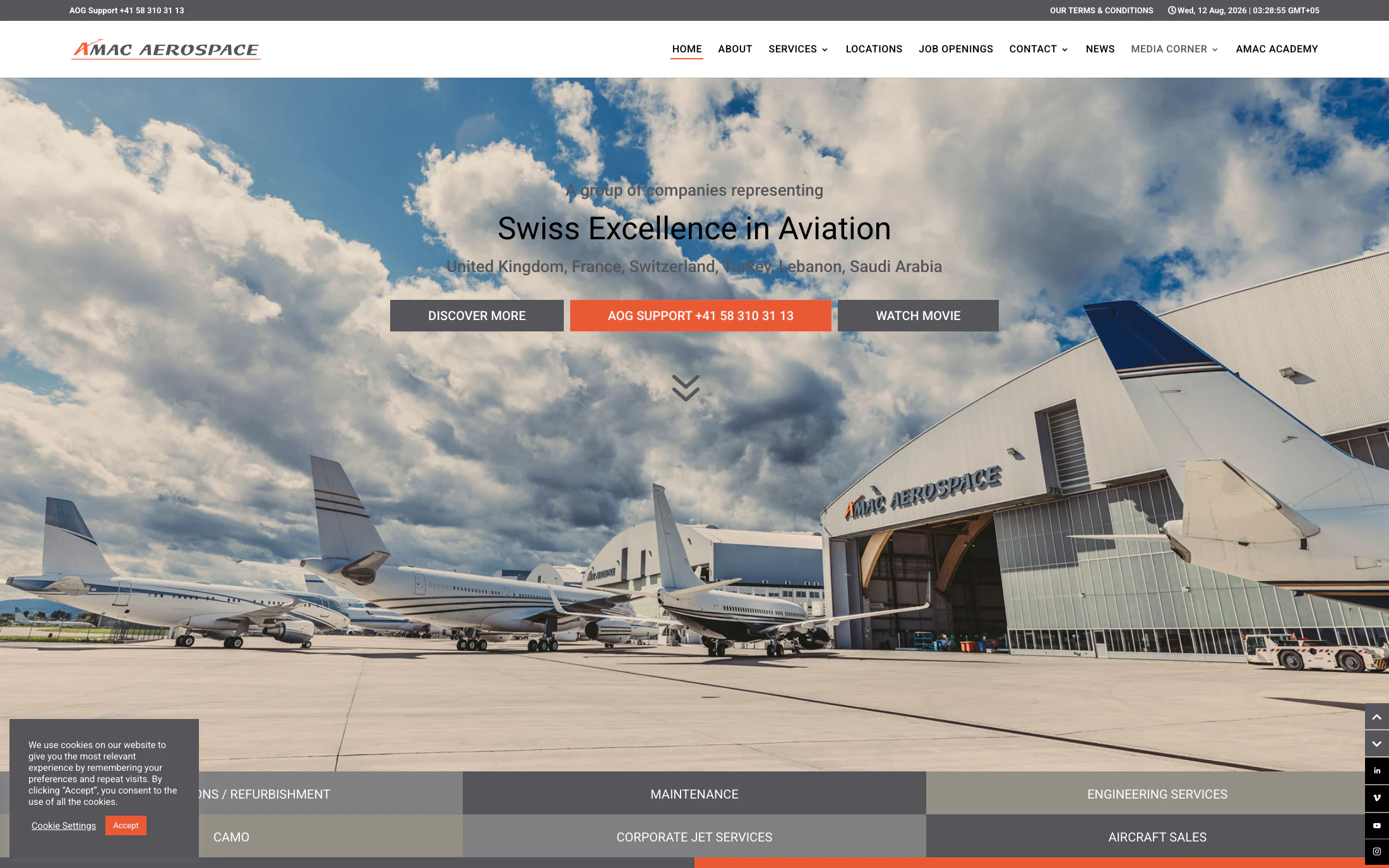Screen dimensions: 1389x868
Task: Open the Job Openings page
Action: tap(956, 49)
